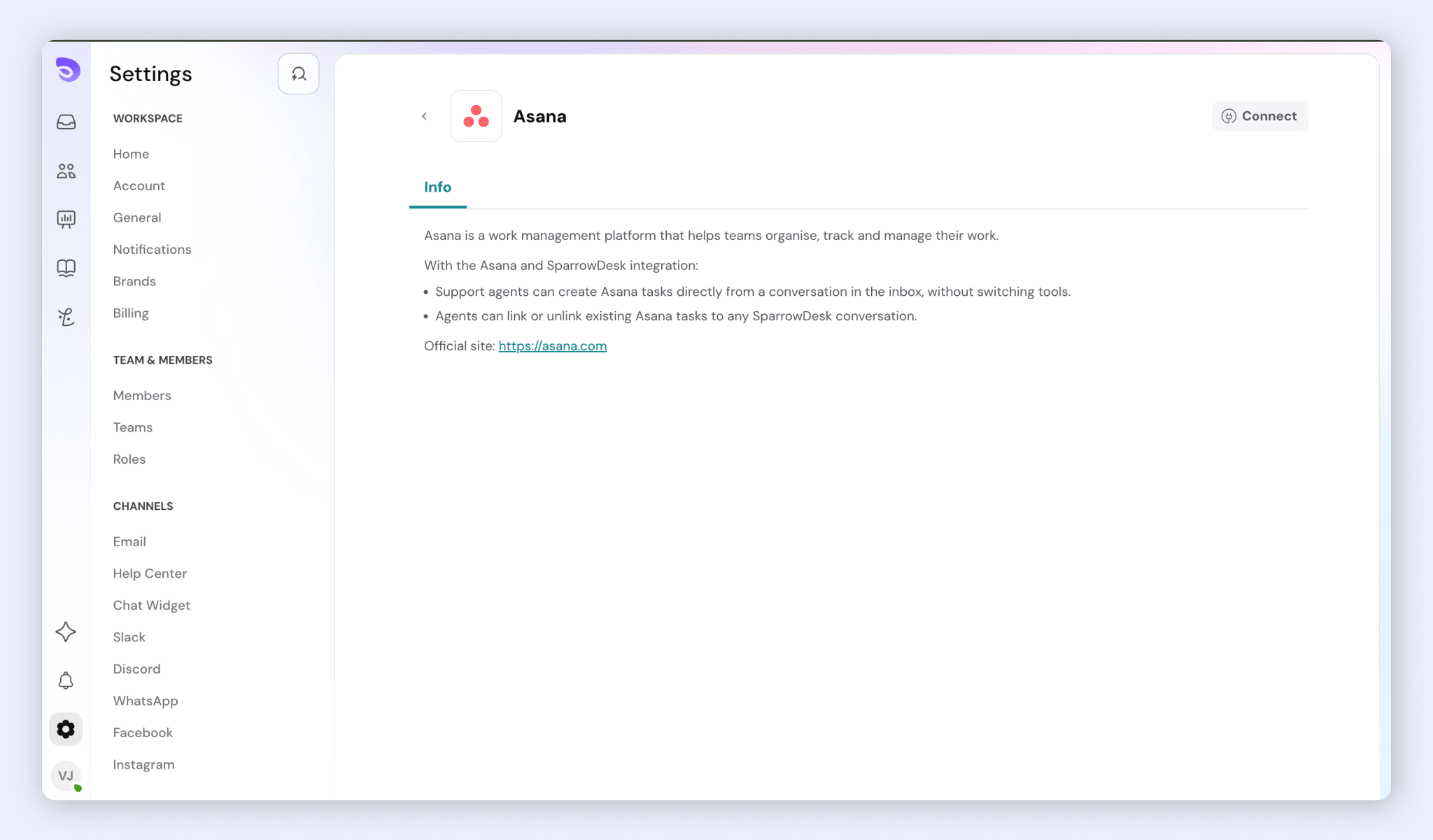Image resolution: width=1433 pixels, height=840 pixels.
Task: Click the Settings gear icon
Action: click(x=66, y=729)
